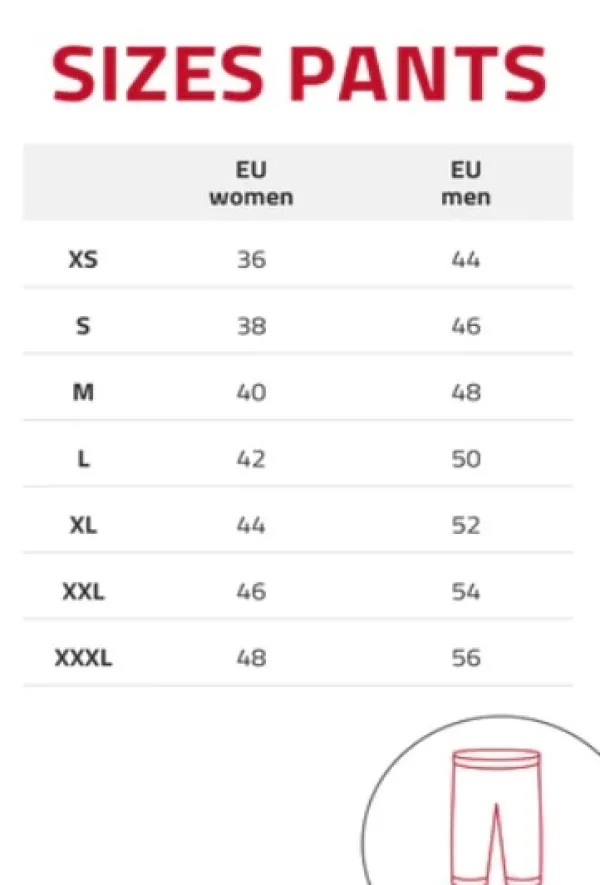Click the XS size row label

(x=83, y=260)
